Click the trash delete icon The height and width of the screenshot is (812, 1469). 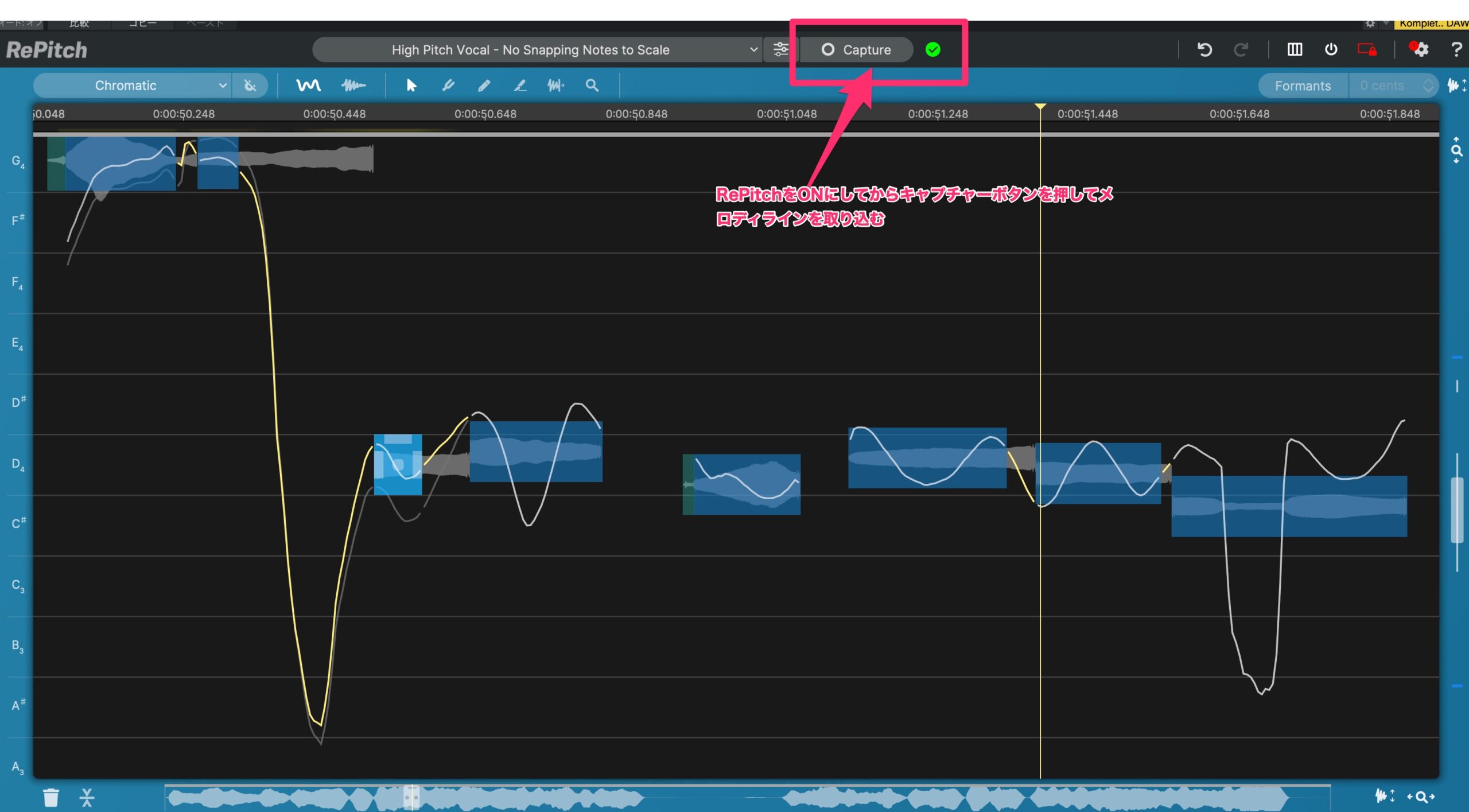[51, 797]
